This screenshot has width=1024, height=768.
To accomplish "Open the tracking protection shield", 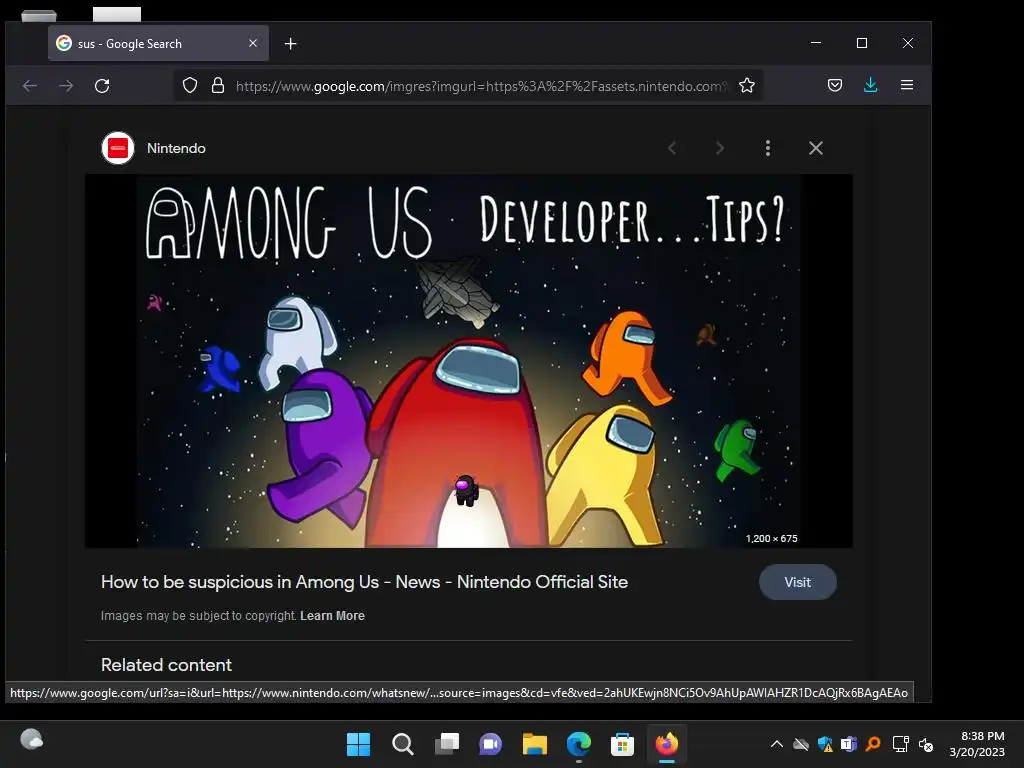I will (189, 86).
